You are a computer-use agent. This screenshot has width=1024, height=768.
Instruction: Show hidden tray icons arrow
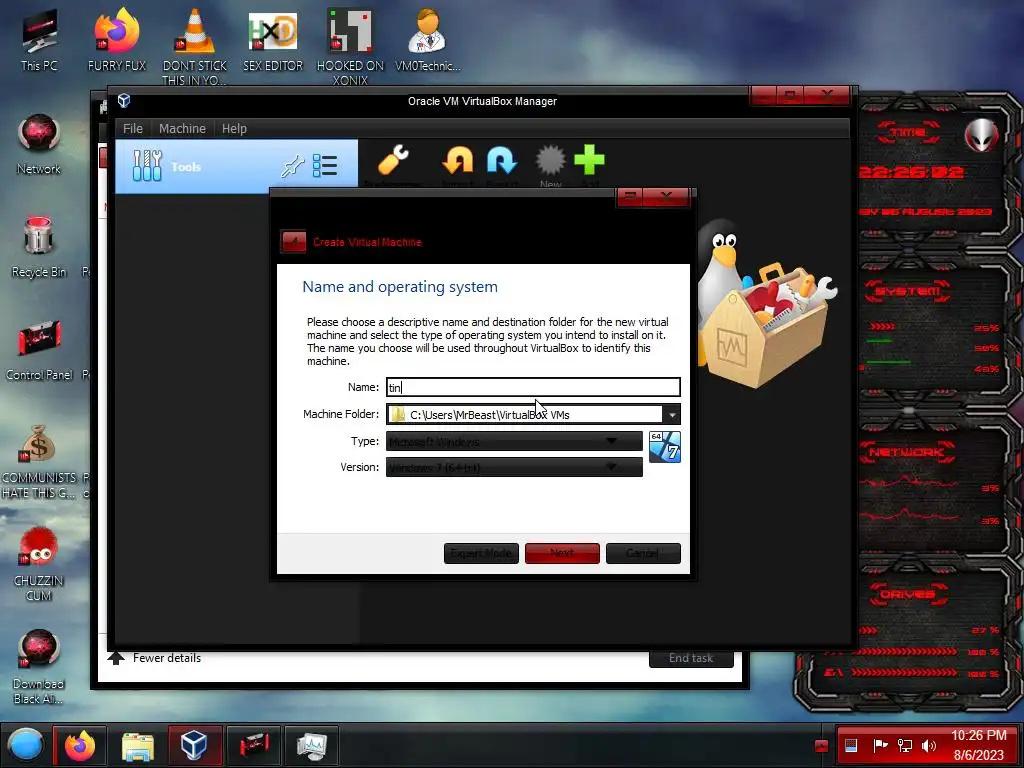click(x=822, y=746)
